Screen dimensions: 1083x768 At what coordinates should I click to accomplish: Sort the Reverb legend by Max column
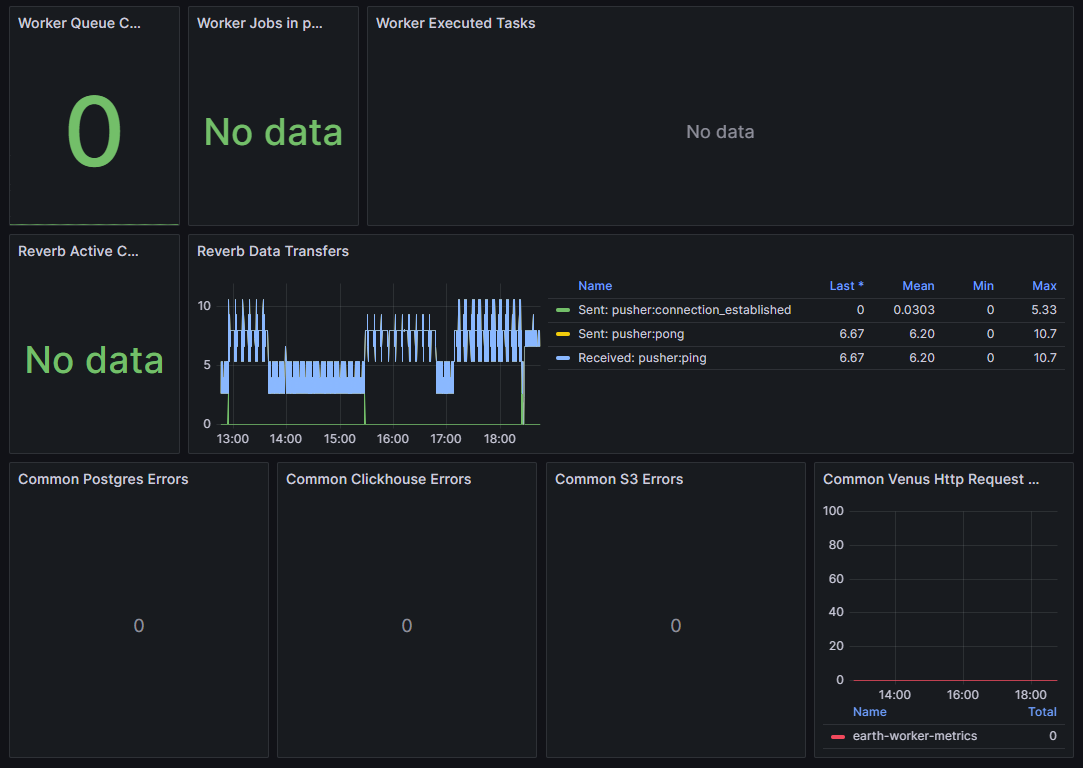point(1044,286)
